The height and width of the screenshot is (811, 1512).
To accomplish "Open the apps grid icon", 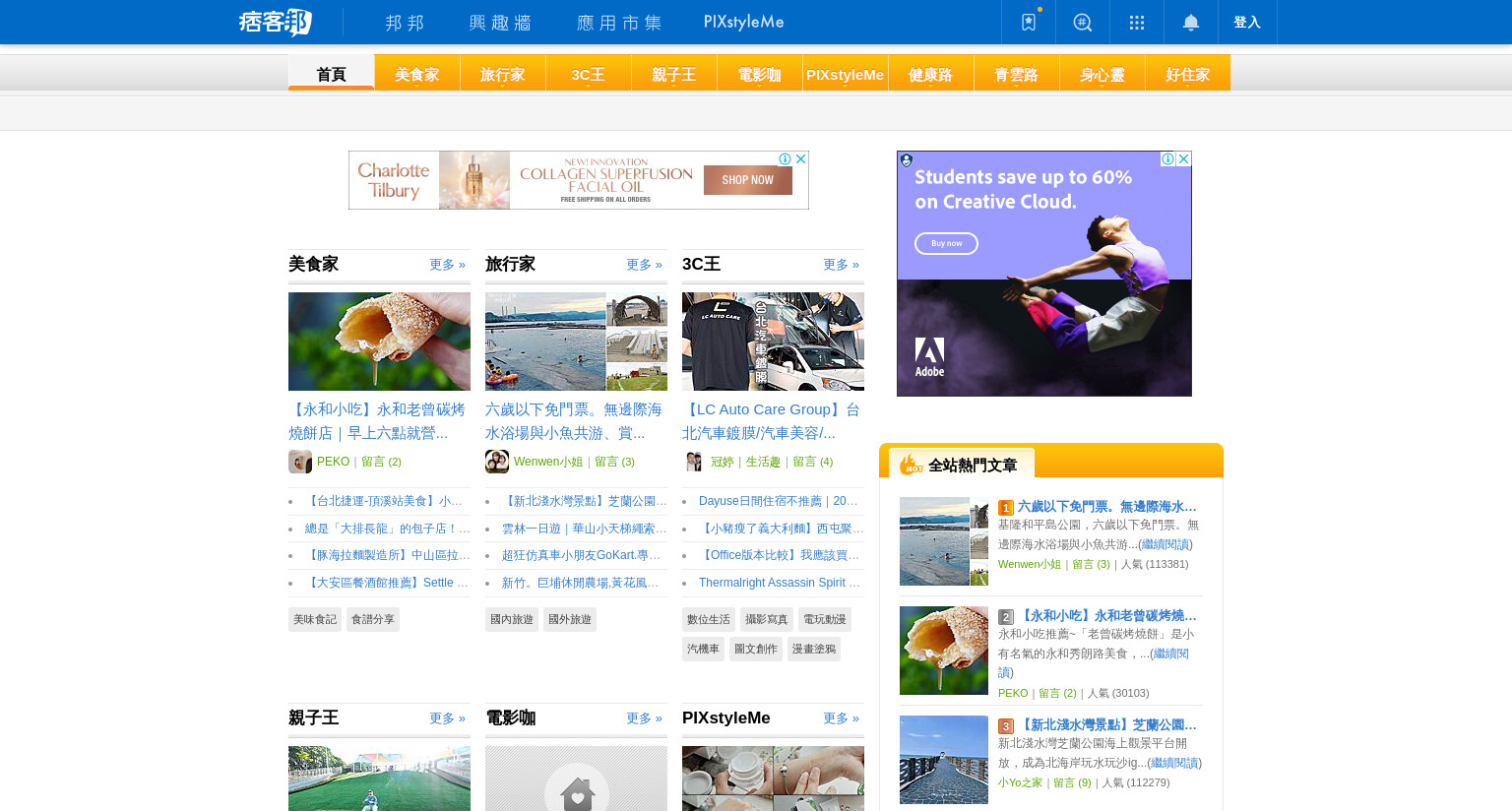I will tap(1137, 22).
